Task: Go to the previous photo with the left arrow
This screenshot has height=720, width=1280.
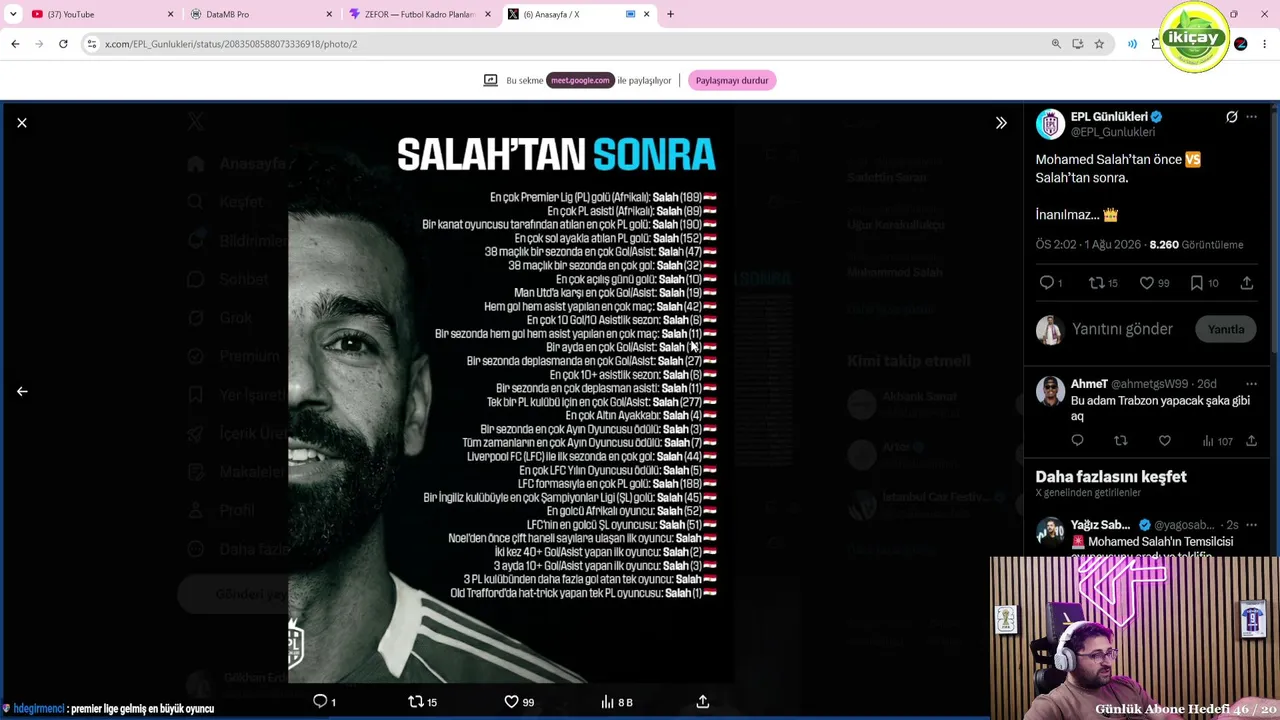Action: [22, 392]
